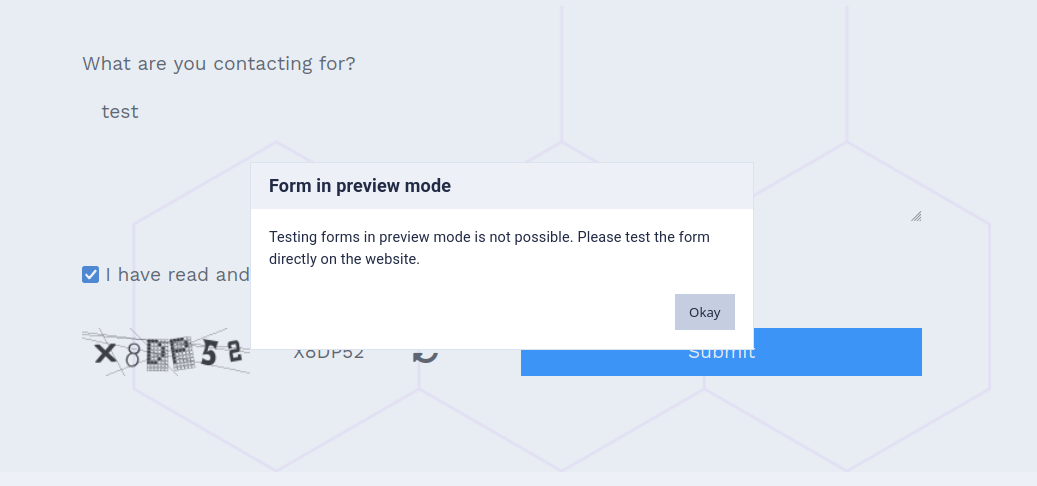Viewport: 1037px width, 486px height.
Task: Click the distorted captcha image
Action: [166, 352]
